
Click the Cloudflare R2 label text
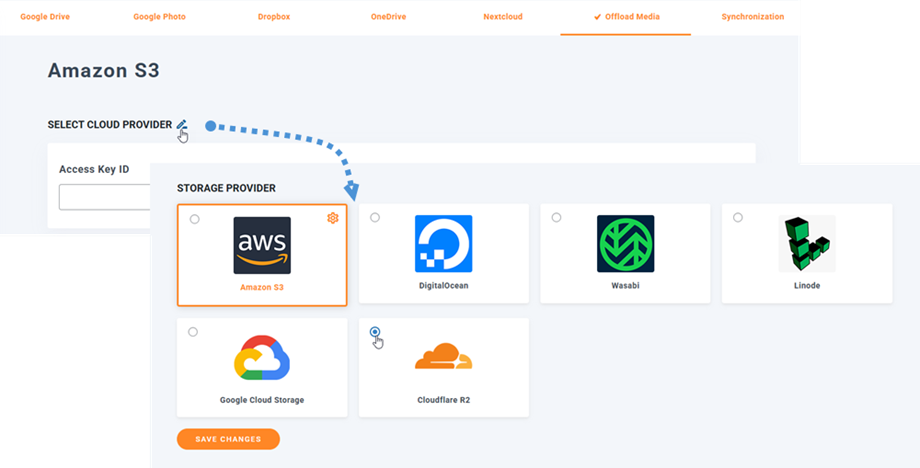444,401
